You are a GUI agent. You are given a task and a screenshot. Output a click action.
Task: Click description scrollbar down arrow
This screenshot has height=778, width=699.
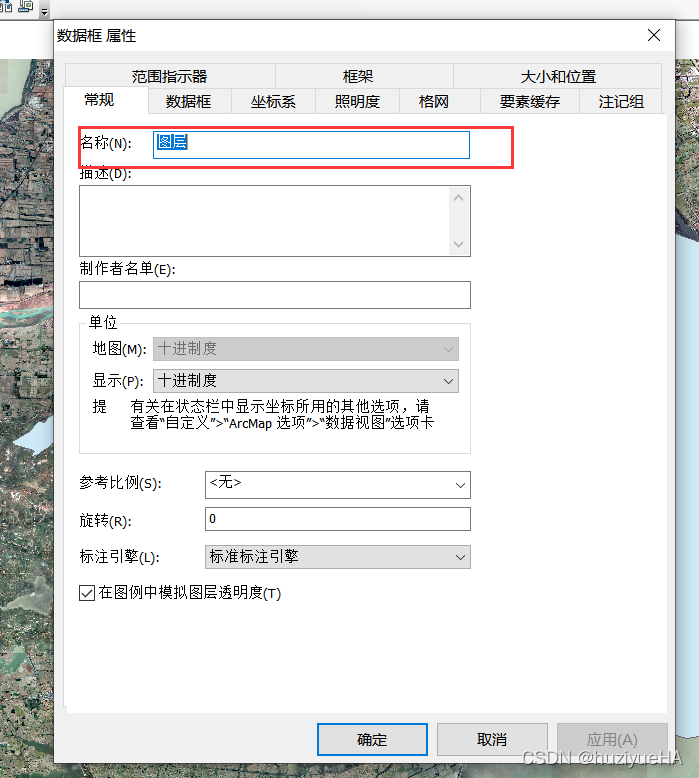(x=458, y=244)
